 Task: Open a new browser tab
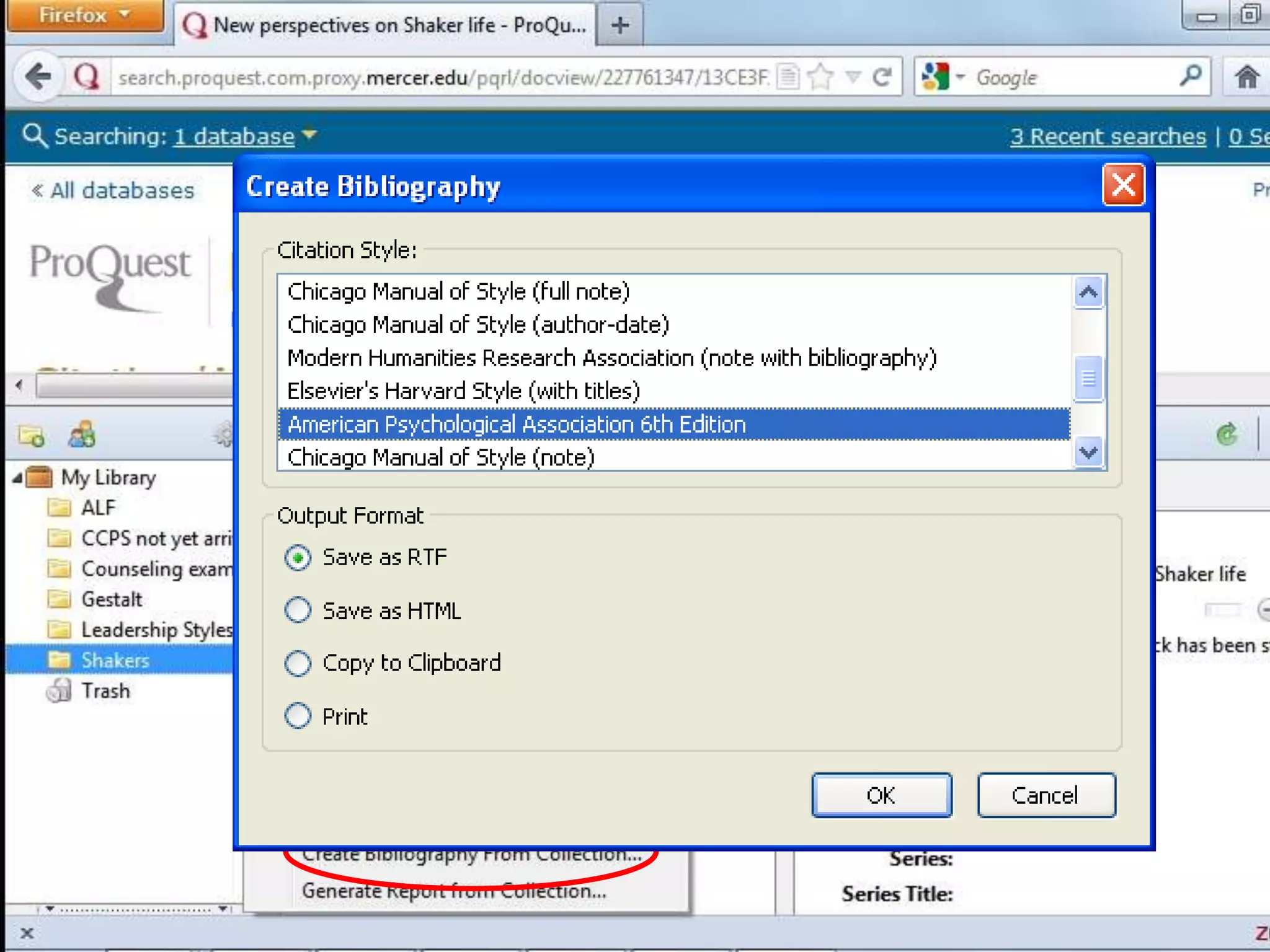[619, 25]
